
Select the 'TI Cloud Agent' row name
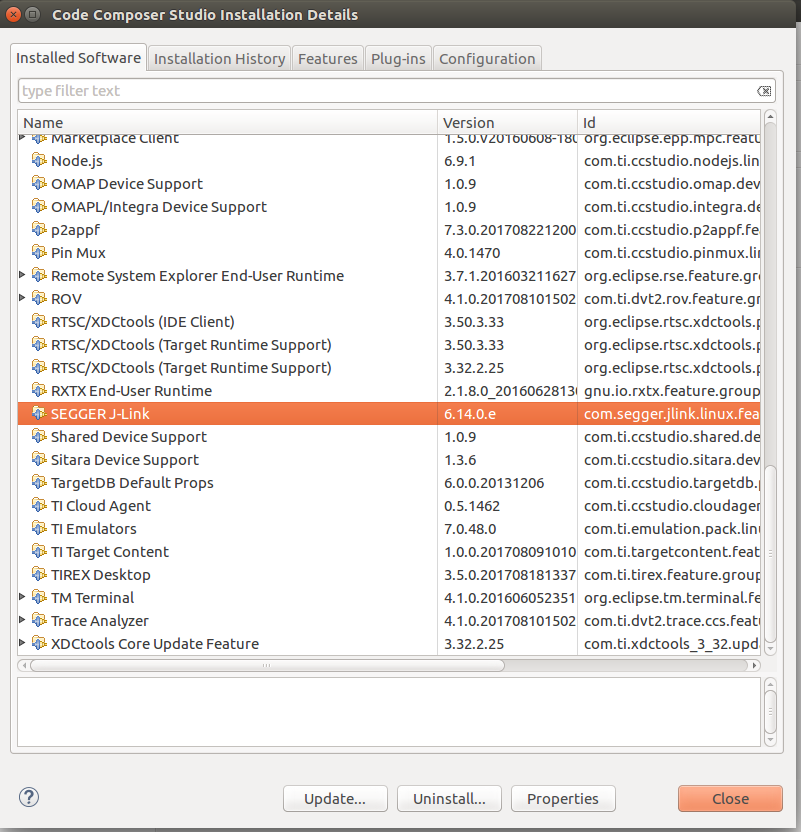pyautogui.click(x=101, y=506)
